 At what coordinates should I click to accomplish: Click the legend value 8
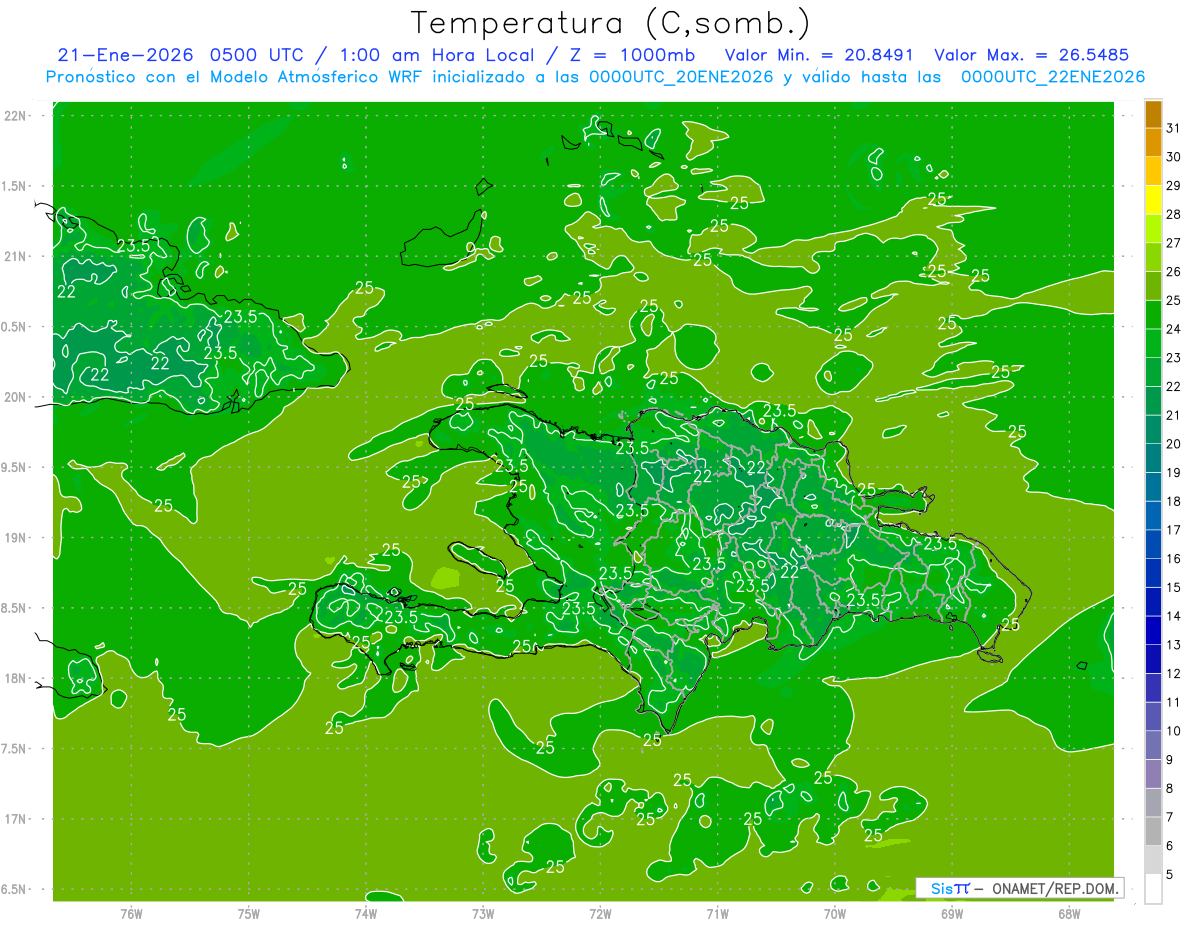pos(1171,789)
